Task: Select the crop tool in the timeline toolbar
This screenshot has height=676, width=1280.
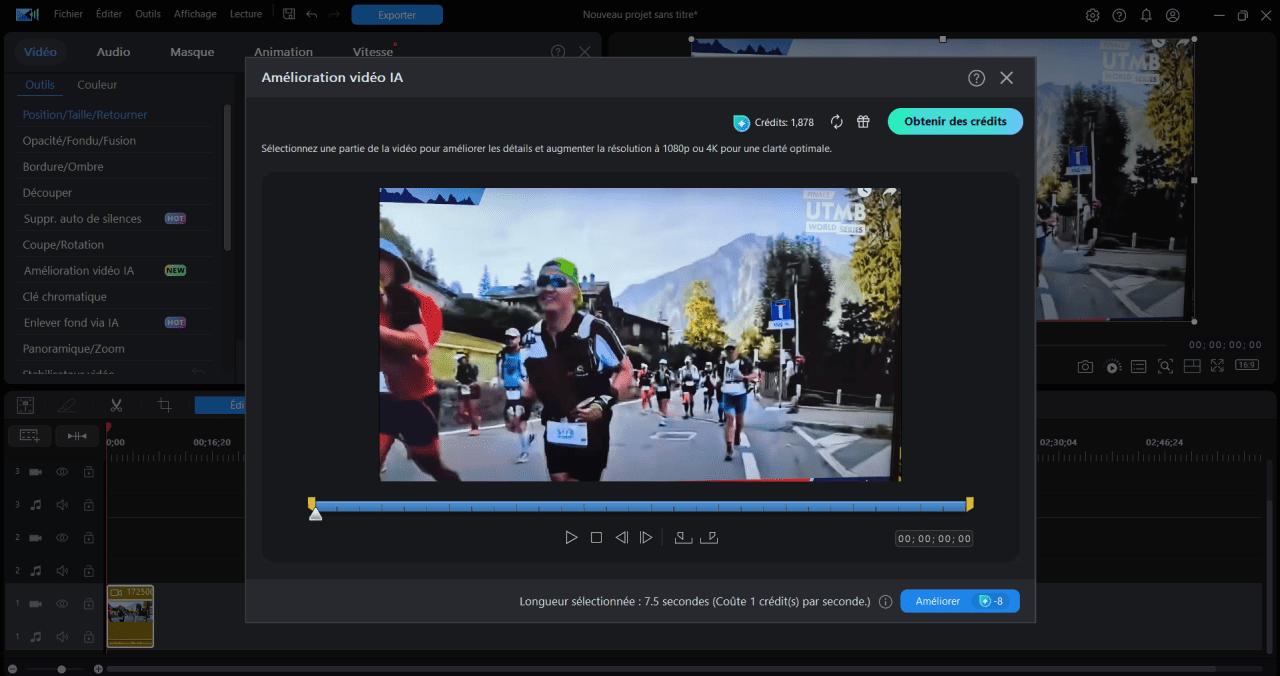Action: click(x=163, y=405)
